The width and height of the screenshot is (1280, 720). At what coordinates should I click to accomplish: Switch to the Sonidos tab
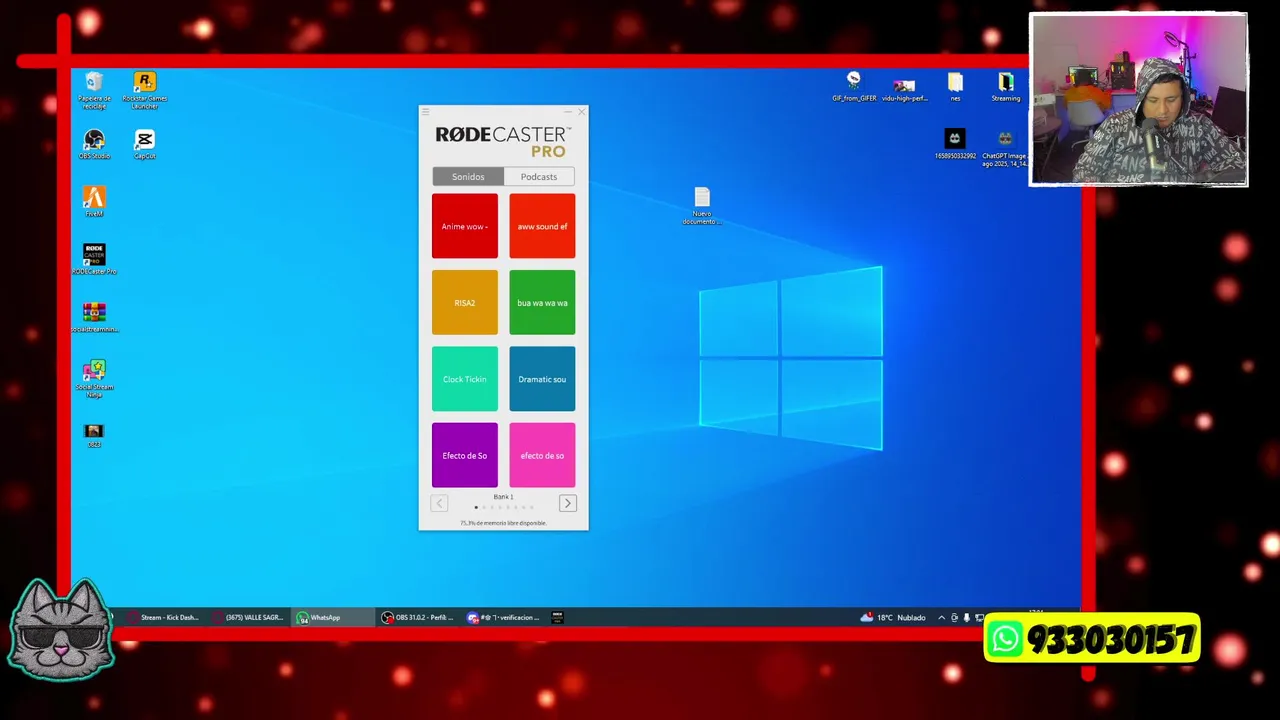click(468, 177)
